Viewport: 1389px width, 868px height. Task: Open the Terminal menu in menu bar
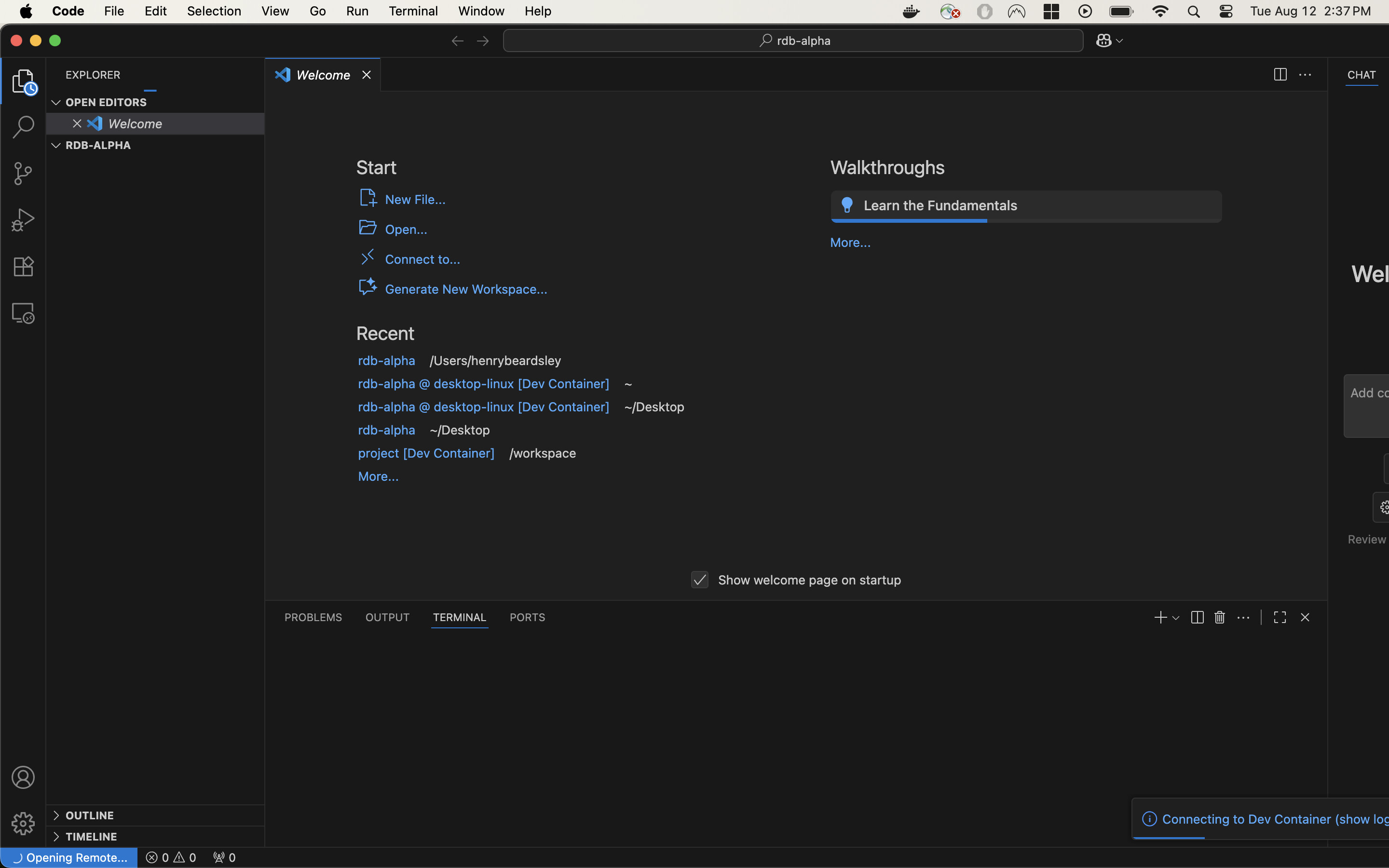click(x=413, y=11)
